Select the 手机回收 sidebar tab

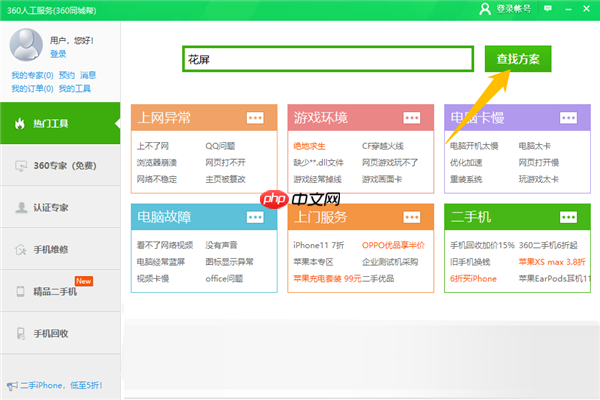[x=60, y=333]
